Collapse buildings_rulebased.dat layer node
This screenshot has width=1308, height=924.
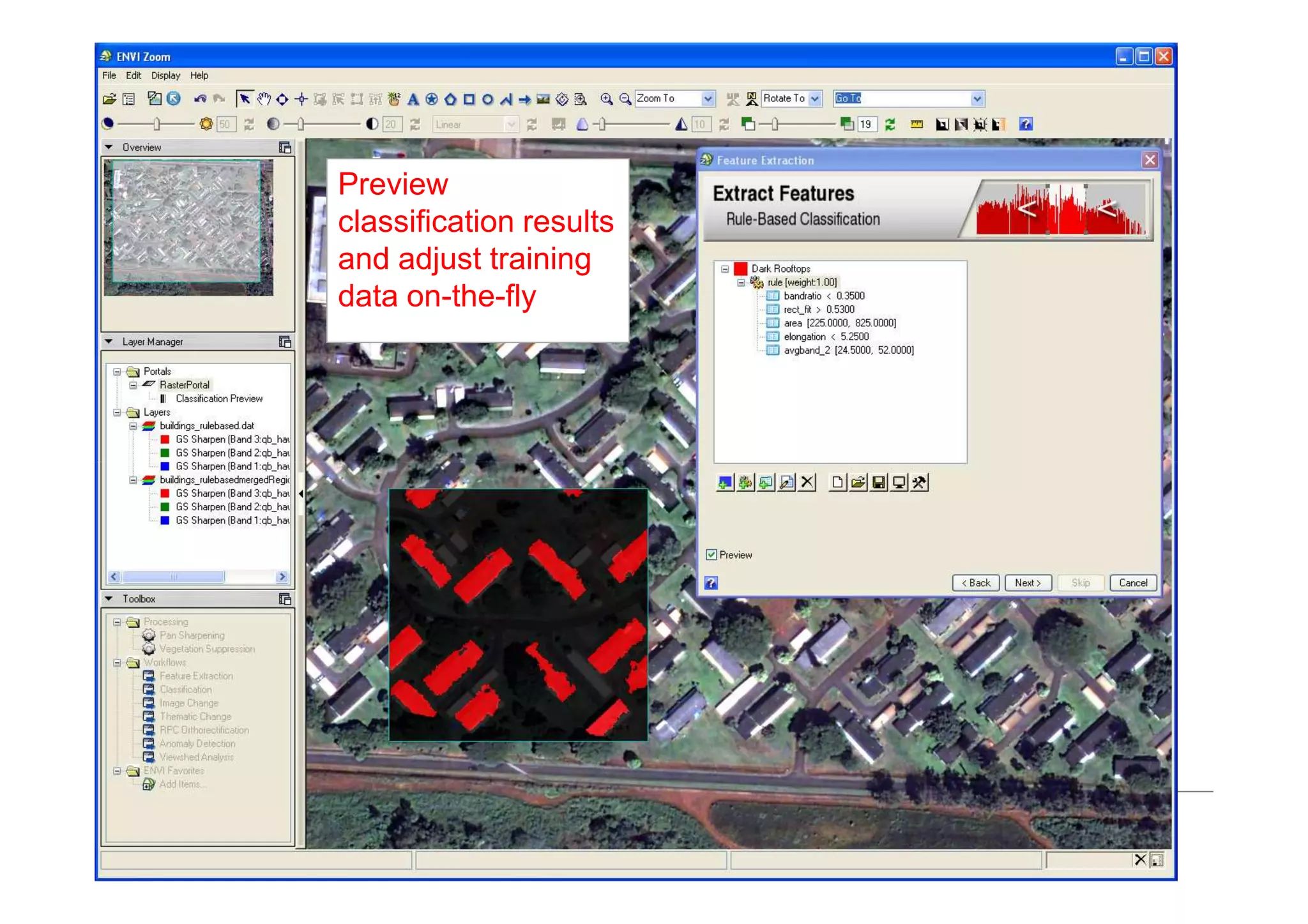click(133, 426)
